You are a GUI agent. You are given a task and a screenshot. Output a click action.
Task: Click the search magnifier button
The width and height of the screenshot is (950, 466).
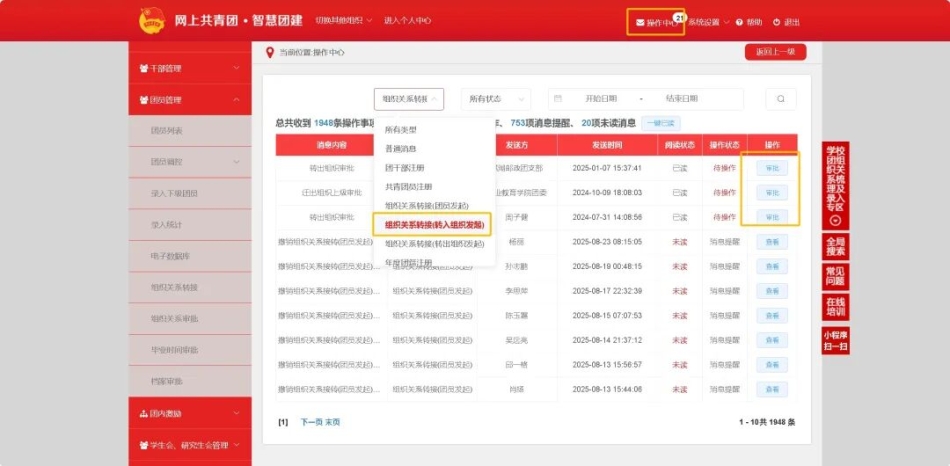point(781,99)
